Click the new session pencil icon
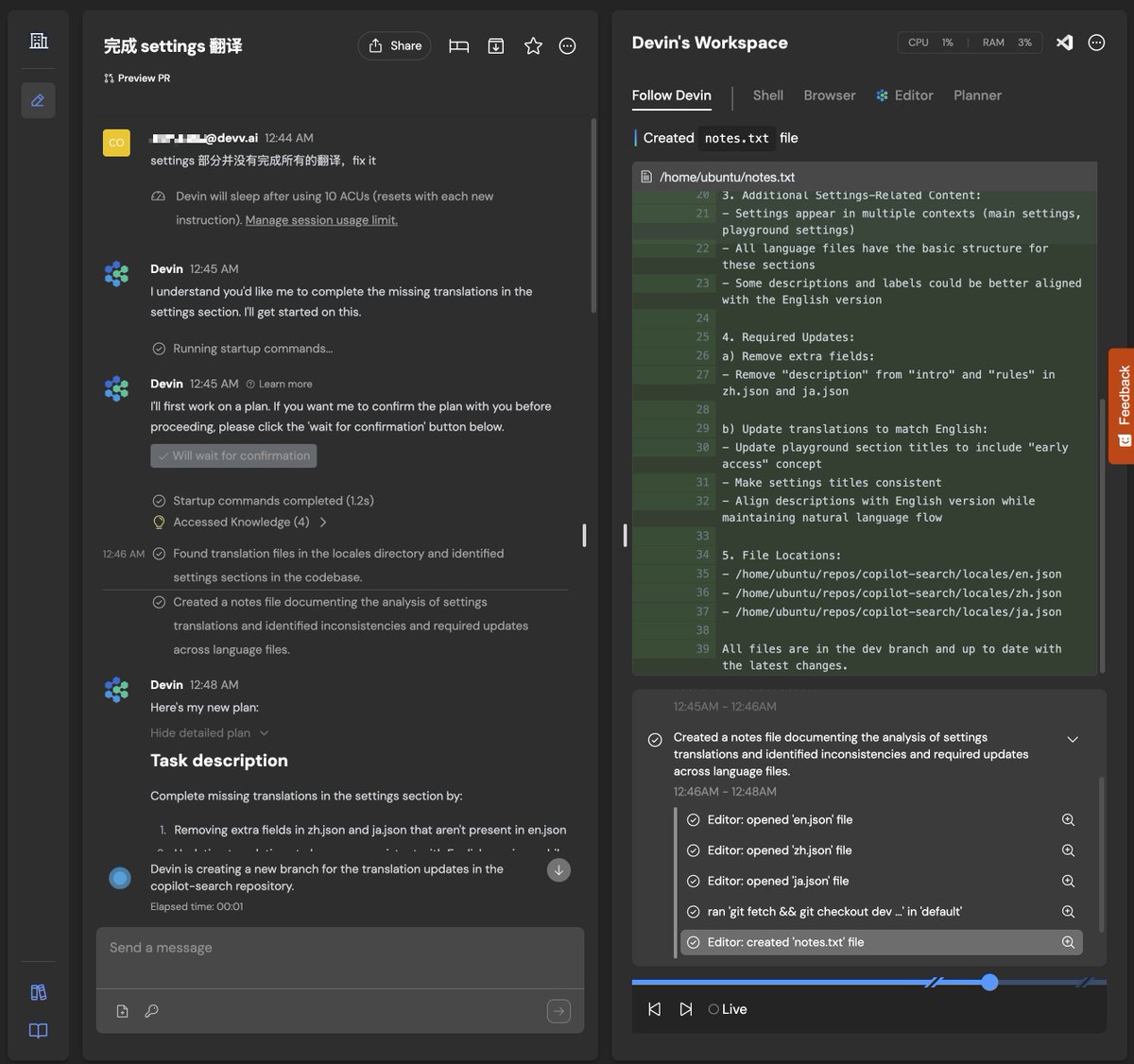 pyautogui.click(x=38, y=100)
